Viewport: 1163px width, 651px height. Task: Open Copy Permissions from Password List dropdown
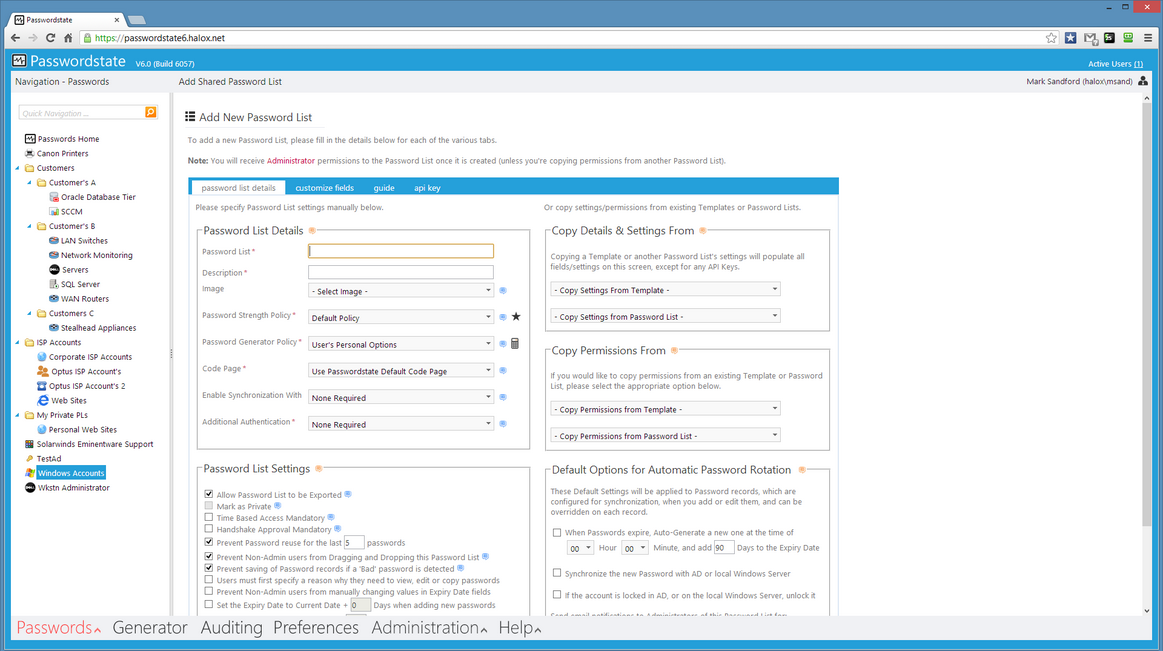click(665, 435)
